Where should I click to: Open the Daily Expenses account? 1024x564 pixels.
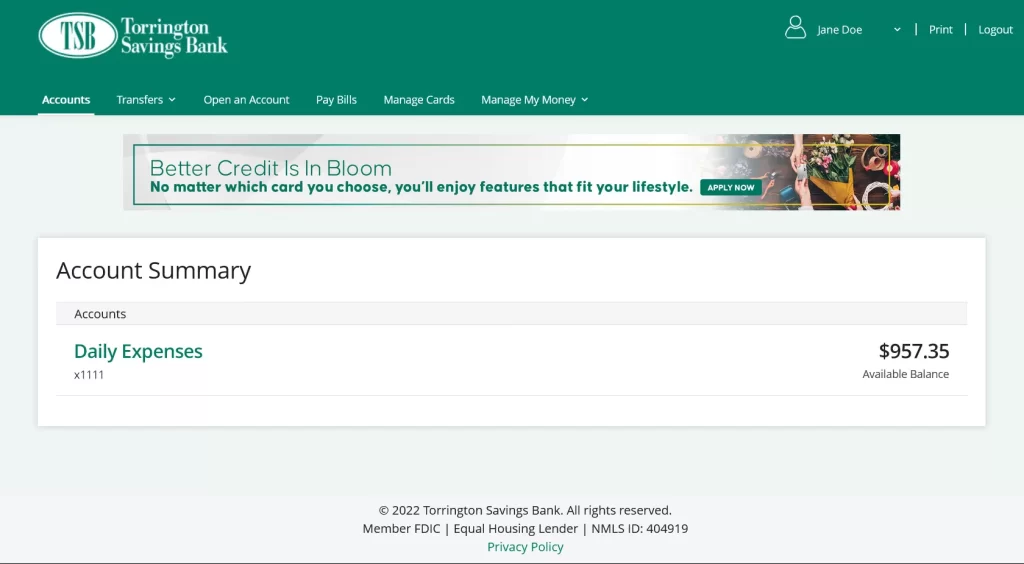pyautogui.click(x=138, y=351)
